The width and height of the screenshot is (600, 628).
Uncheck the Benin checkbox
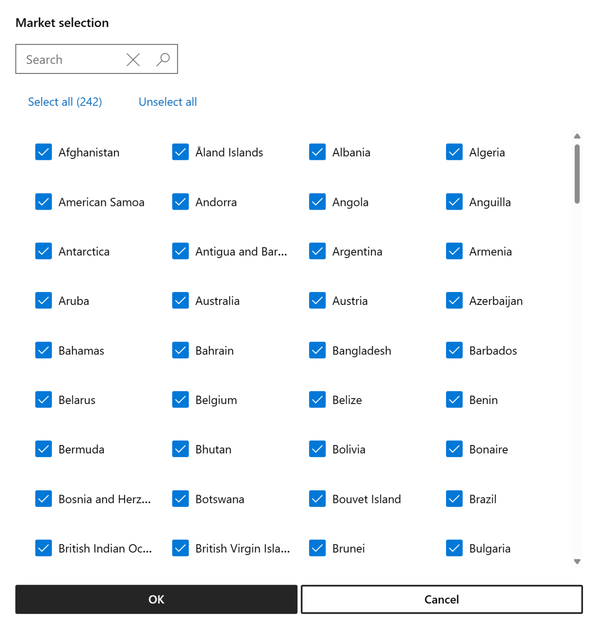point(454,399)
